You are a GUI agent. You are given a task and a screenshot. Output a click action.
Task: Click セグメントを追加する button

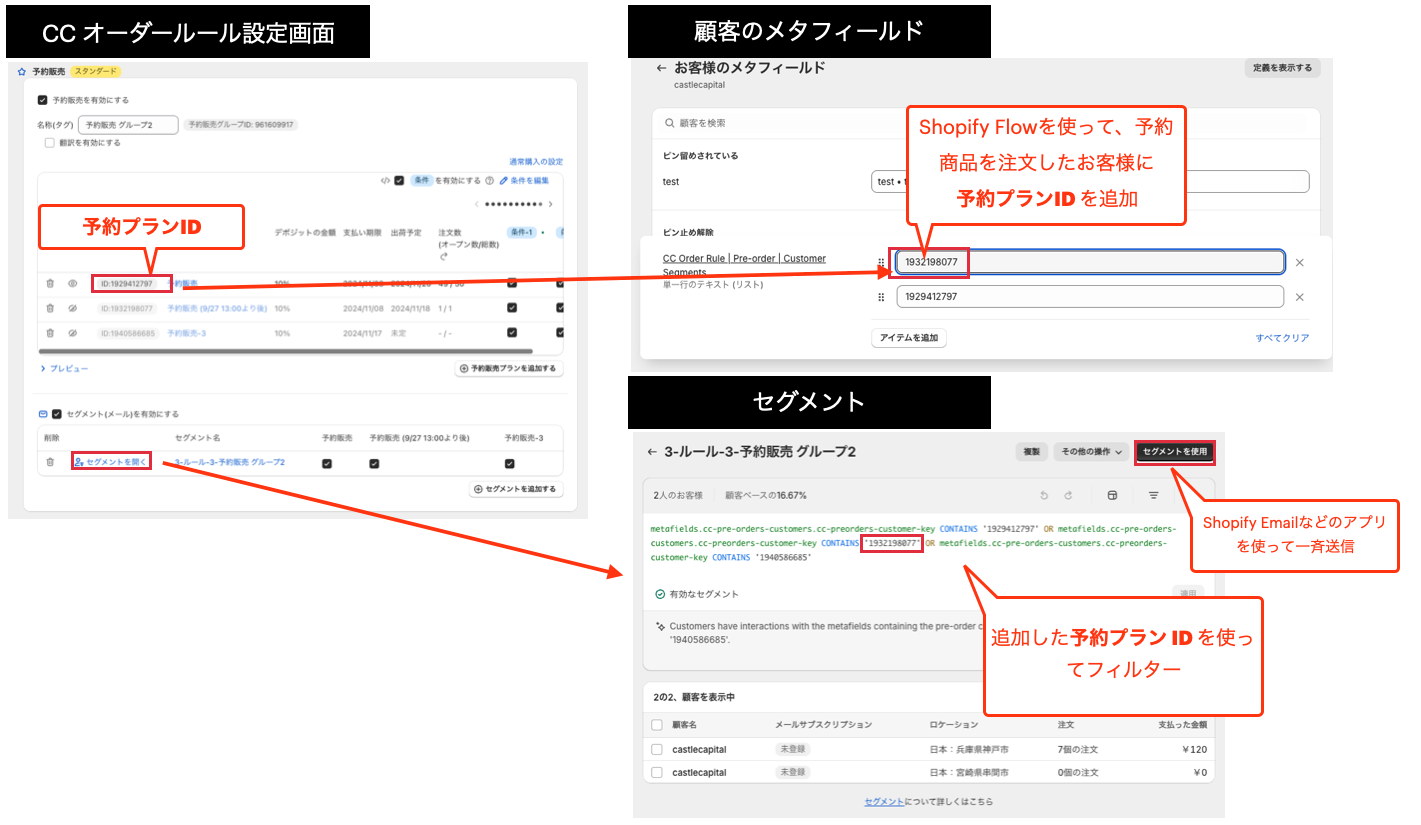(x=517, y=489)
